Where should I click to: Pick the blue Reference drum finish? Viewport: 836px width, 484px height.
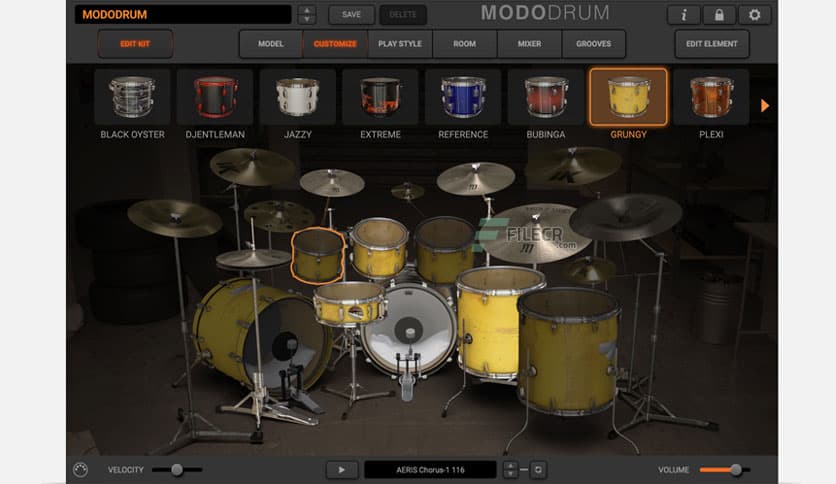(x=463, y=96)
